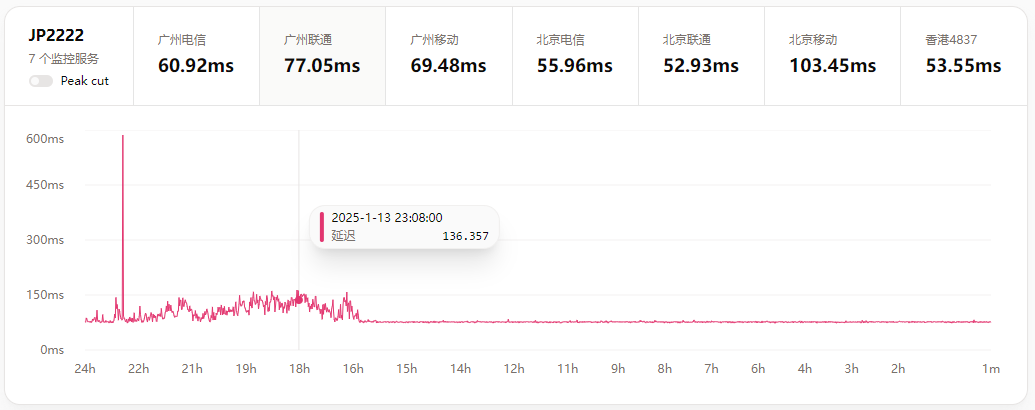
Task: Show the 北京联通 latency chart
Action: [x=700, y=54]
